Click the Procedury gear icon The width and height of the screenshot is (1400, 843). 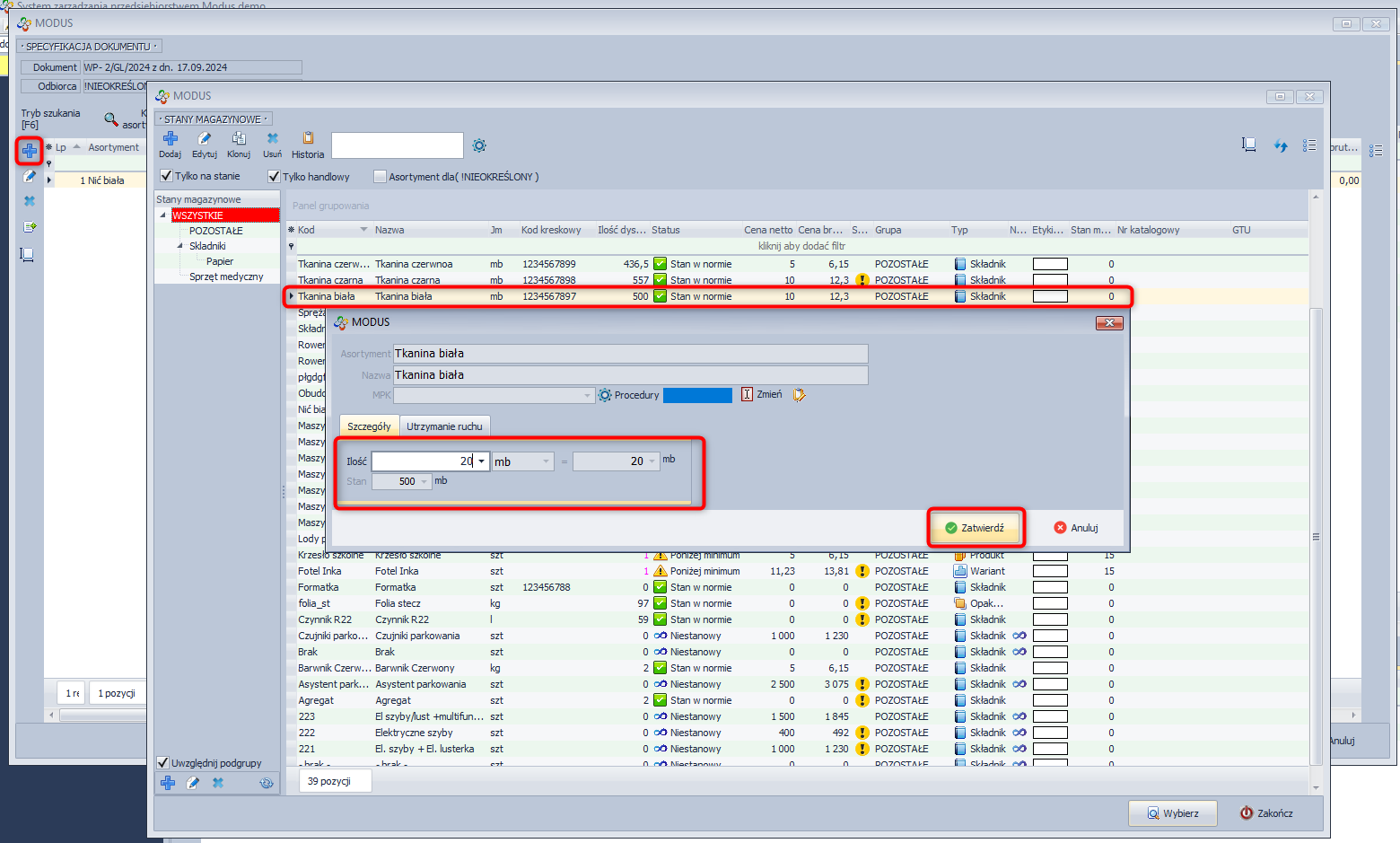click(x=605, y=395)
